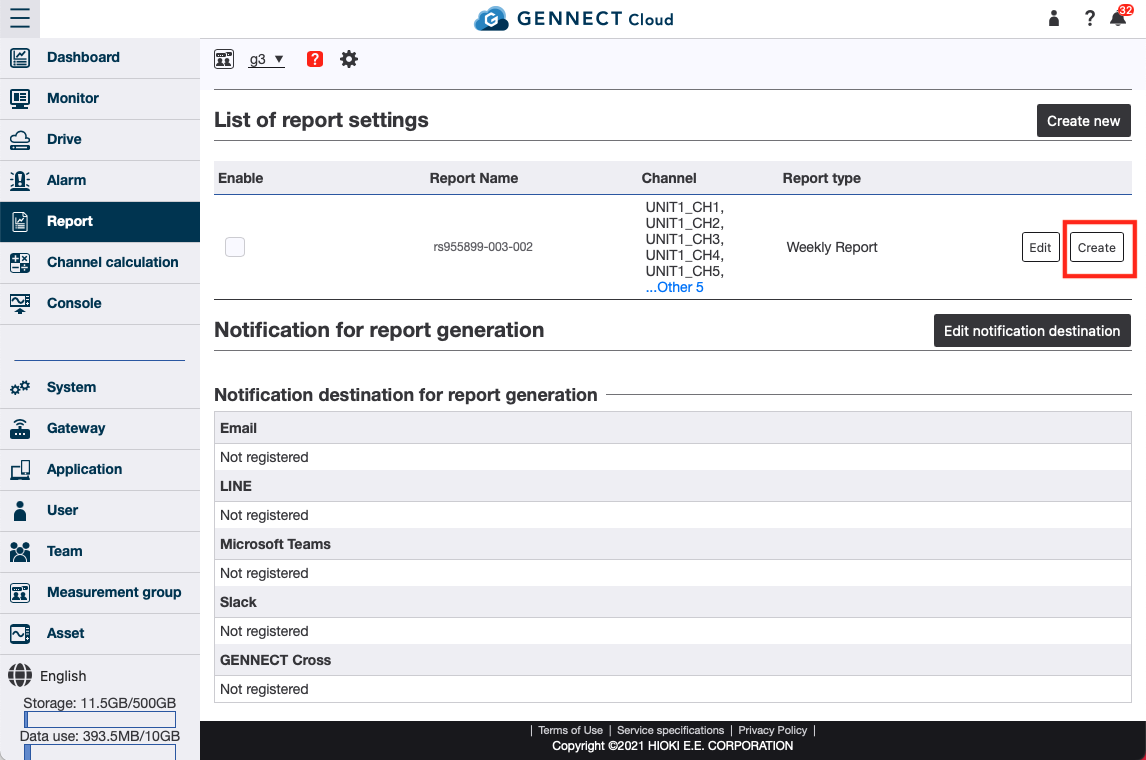Open the g3 group dropdown

pos(266,59)
